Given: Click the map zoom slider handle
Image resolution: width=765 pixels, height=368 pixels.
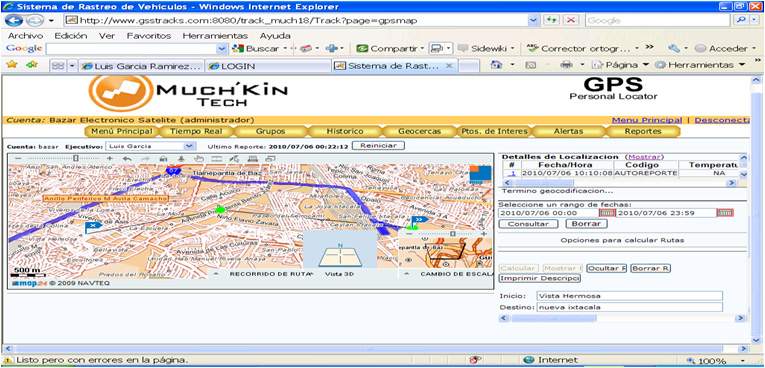Looking at the screenshot, I should tap(76, 159).
